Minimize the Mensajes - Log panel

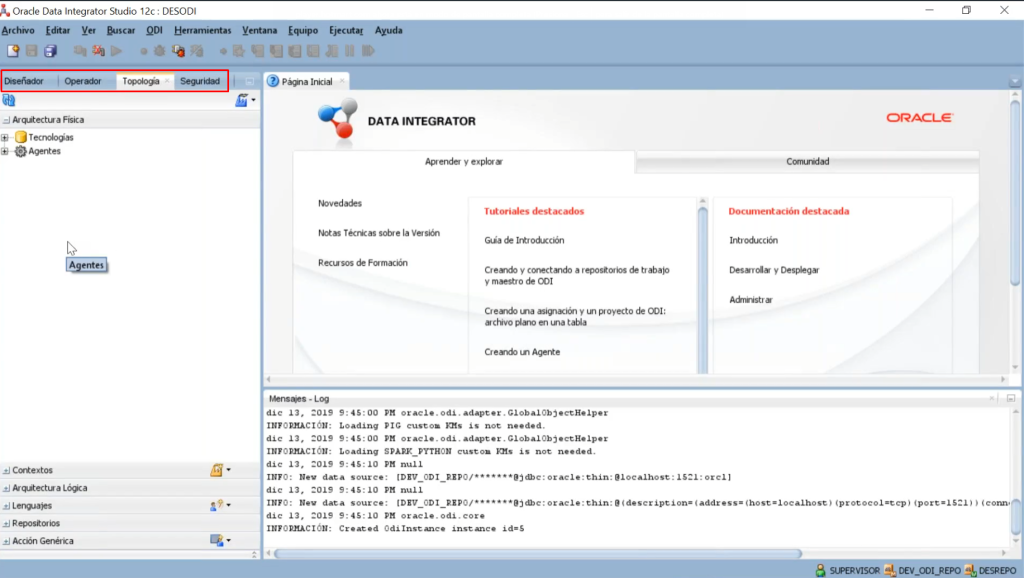click(1011, 398)
